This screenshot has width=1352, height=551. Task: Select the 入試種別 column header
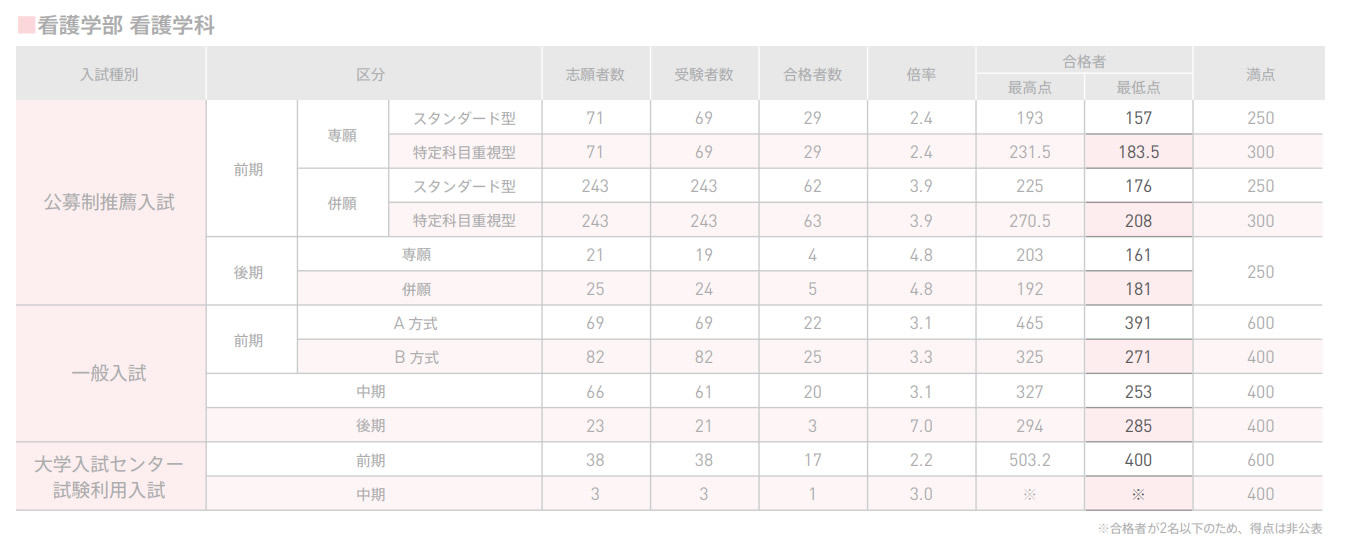[110, 74]
